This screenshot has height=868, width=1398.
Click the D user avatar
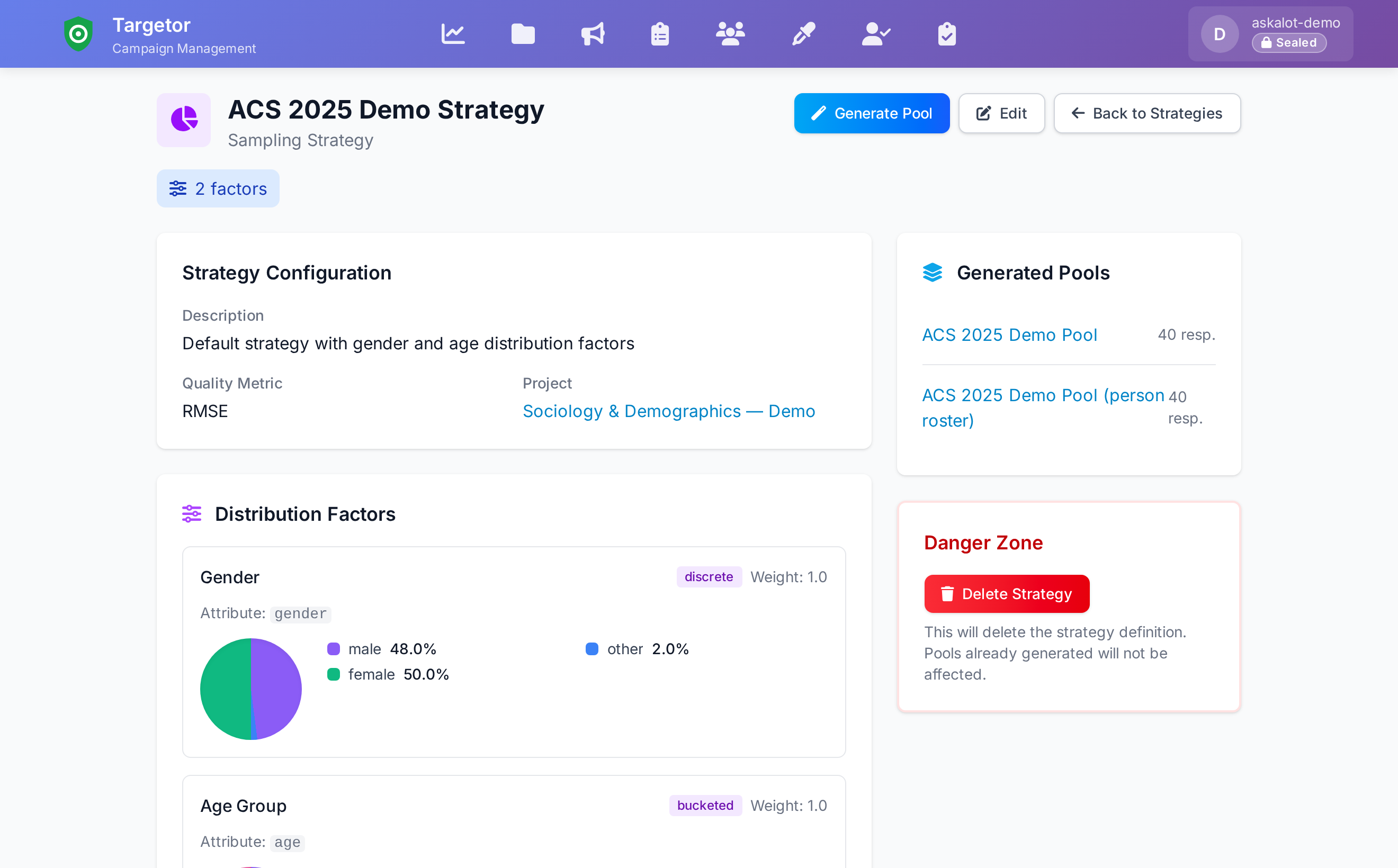click(x=1220, y=34)
